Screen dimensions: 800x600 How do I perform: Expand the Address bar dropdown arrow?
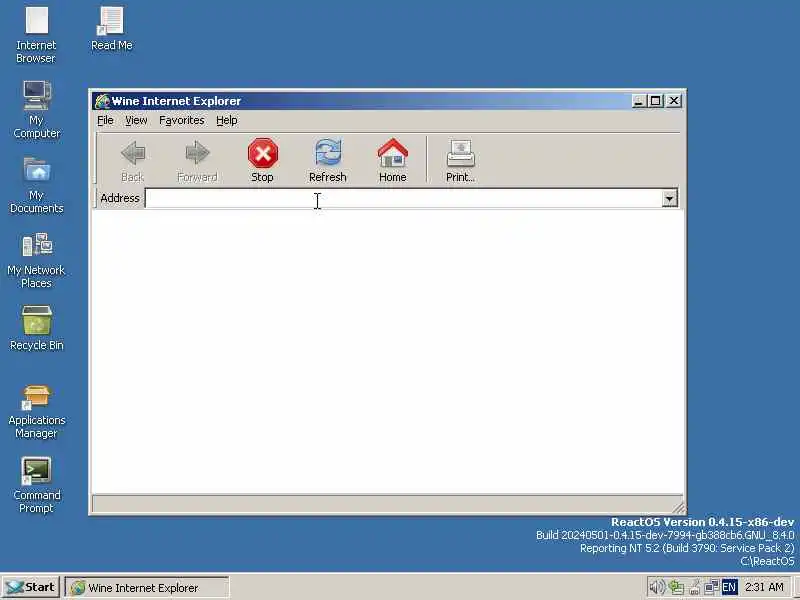click(x=669, y=198)
